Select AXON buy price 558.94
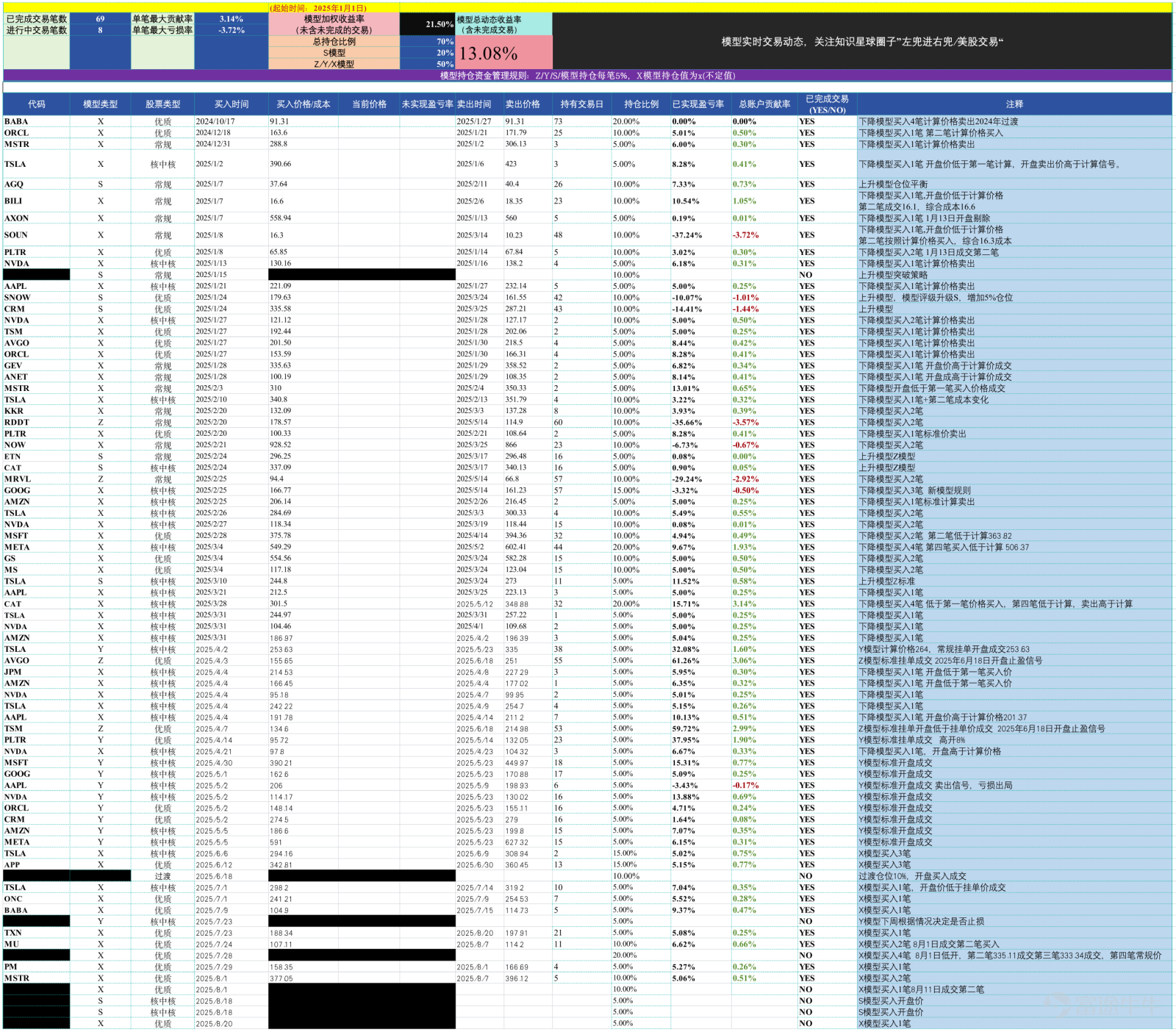This screenshot has height=1032, width=1176. point(304,218)
